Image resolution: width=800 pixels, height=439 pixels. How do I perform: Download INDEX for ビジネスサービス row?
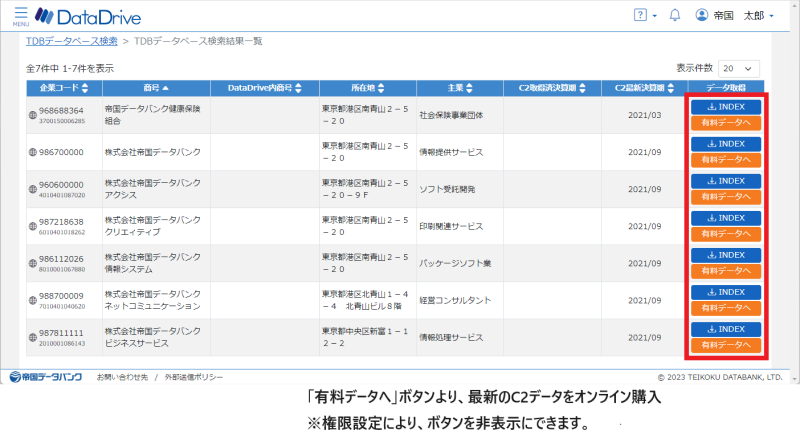point(726,329)
